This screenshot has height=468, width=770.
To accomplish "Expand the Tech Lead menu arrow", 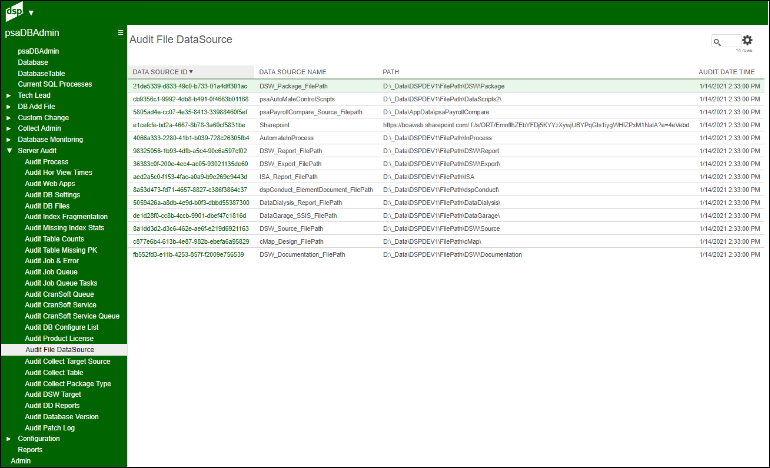I will click(x=8, y=95).
